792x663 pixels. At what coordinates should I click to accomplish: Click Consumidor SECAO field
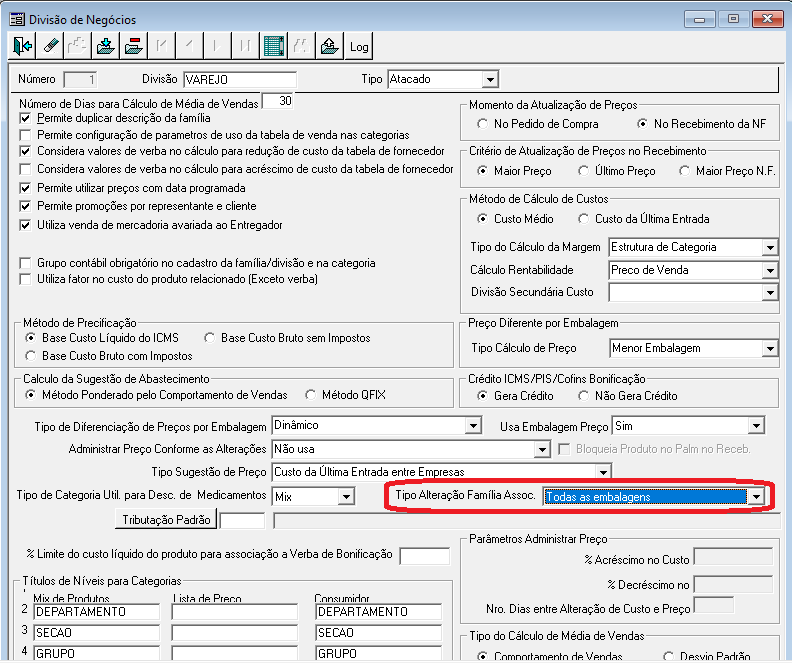379,633
